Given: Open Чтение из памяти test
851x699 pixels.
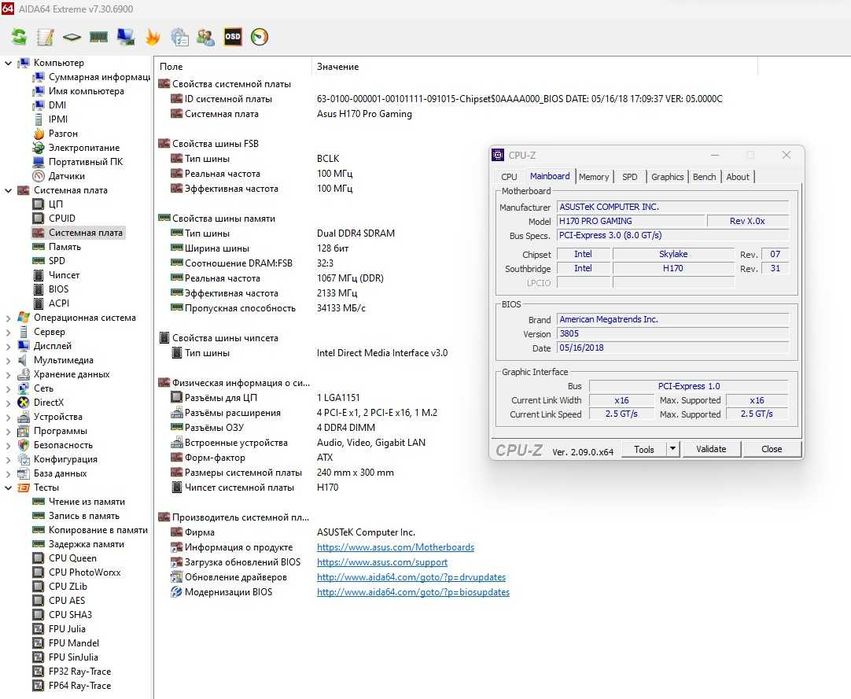Looking at the screenshot, I should 87,501.
